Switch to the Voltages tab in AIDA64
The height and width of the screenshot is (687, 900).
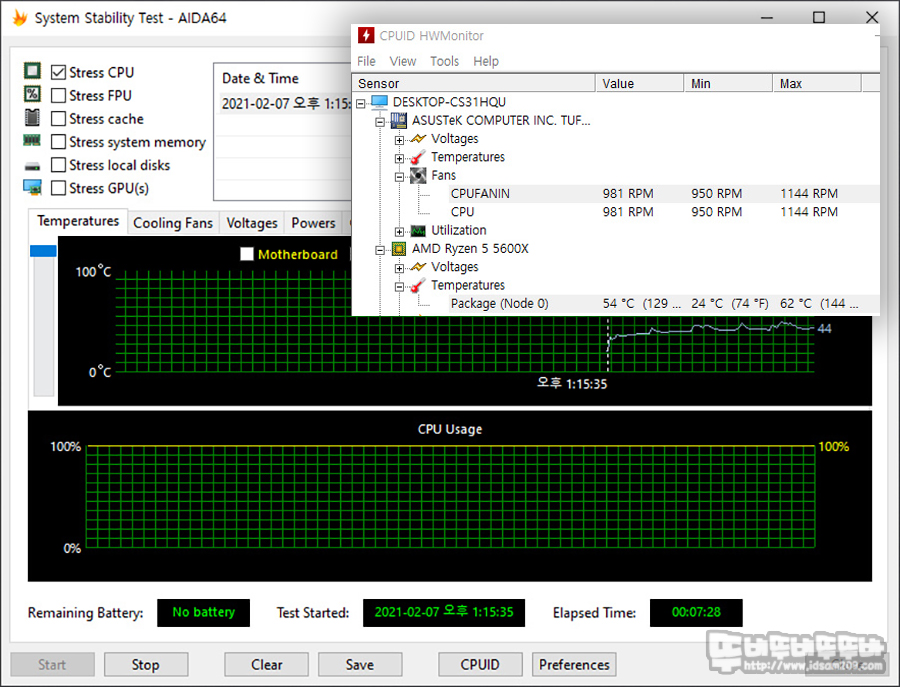pyautogui.click(x=251, y=223)
